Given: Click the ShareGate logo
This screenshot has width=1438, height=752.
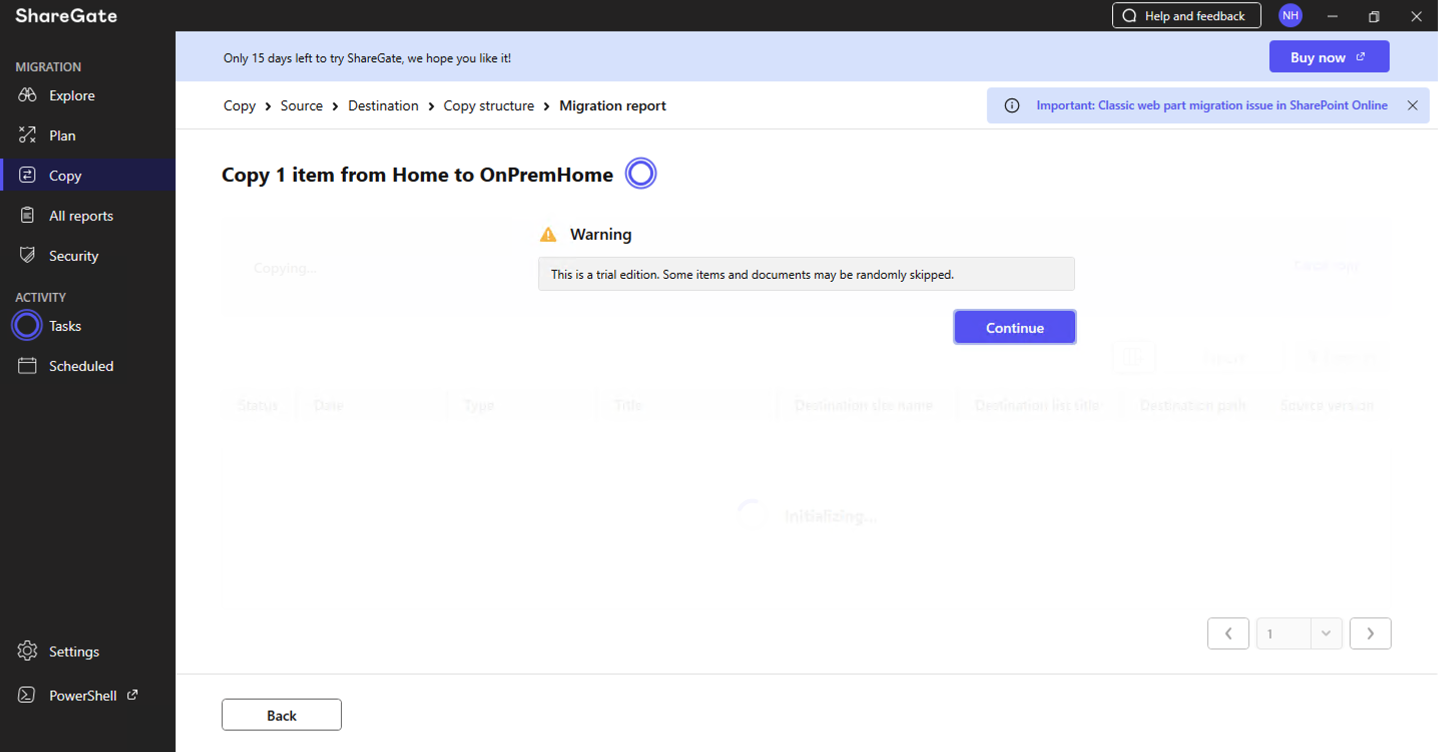Looking at the screenshot, I should (66, 16).
